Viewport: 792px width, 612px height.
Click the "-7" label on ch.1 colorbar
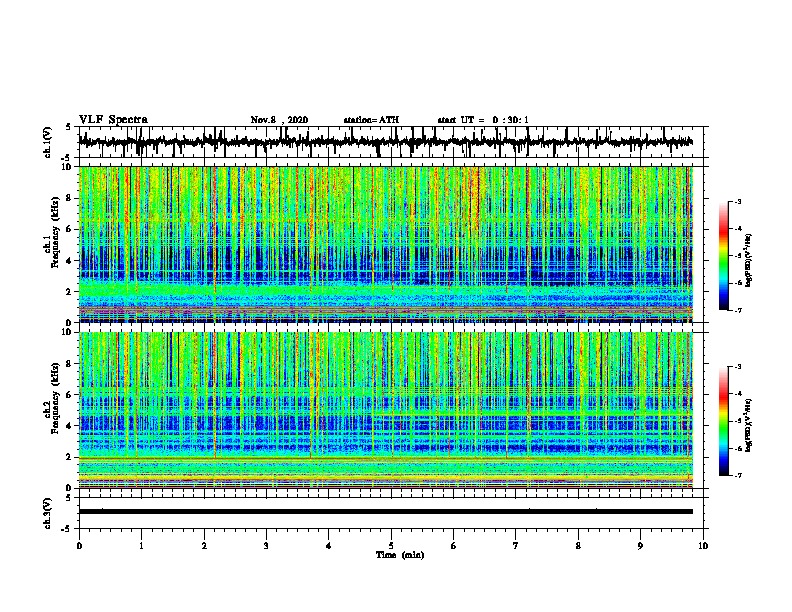(x=737, y=310)
